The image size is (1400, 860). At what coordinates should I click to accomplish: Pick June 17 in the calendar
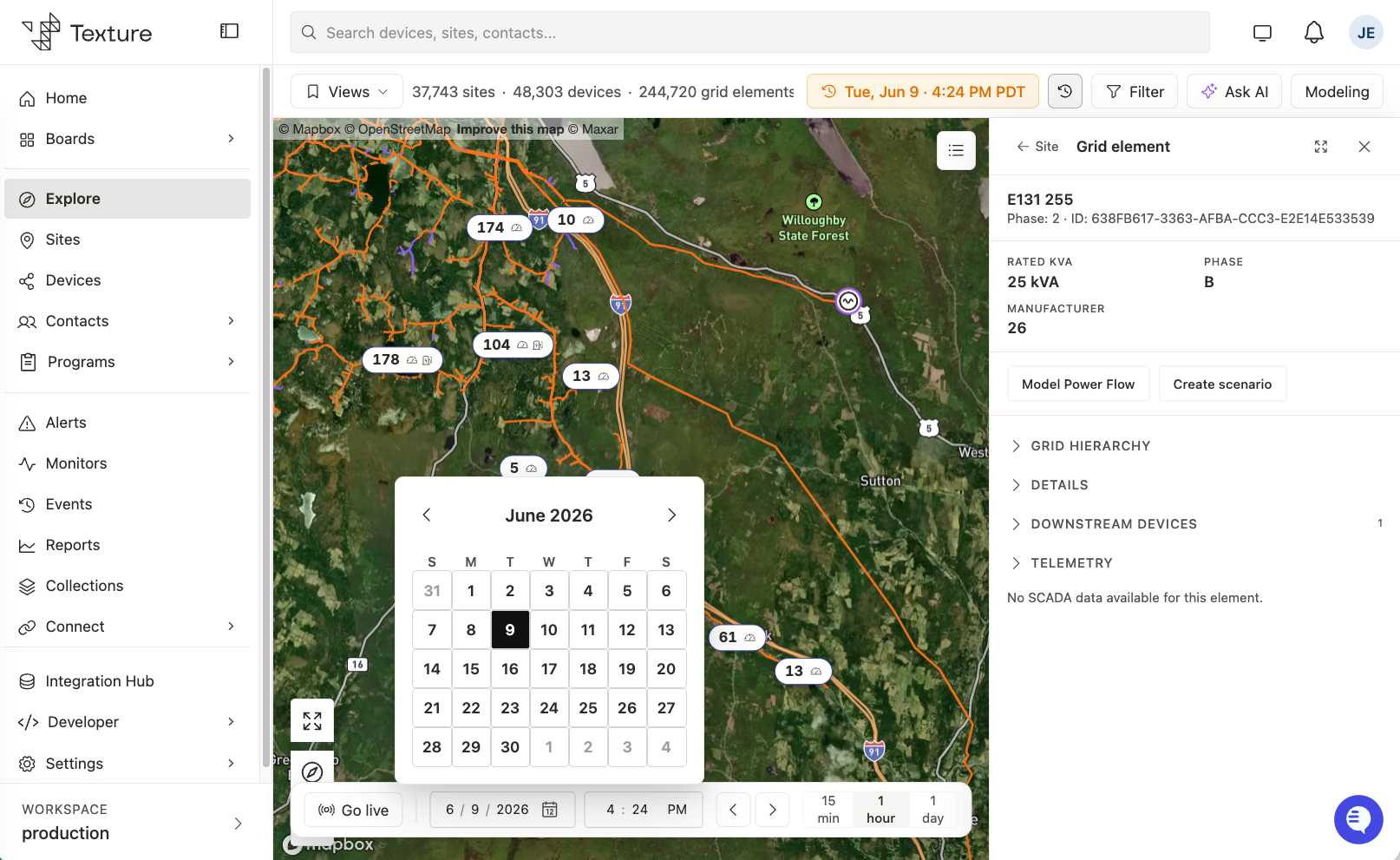(549, 669)
